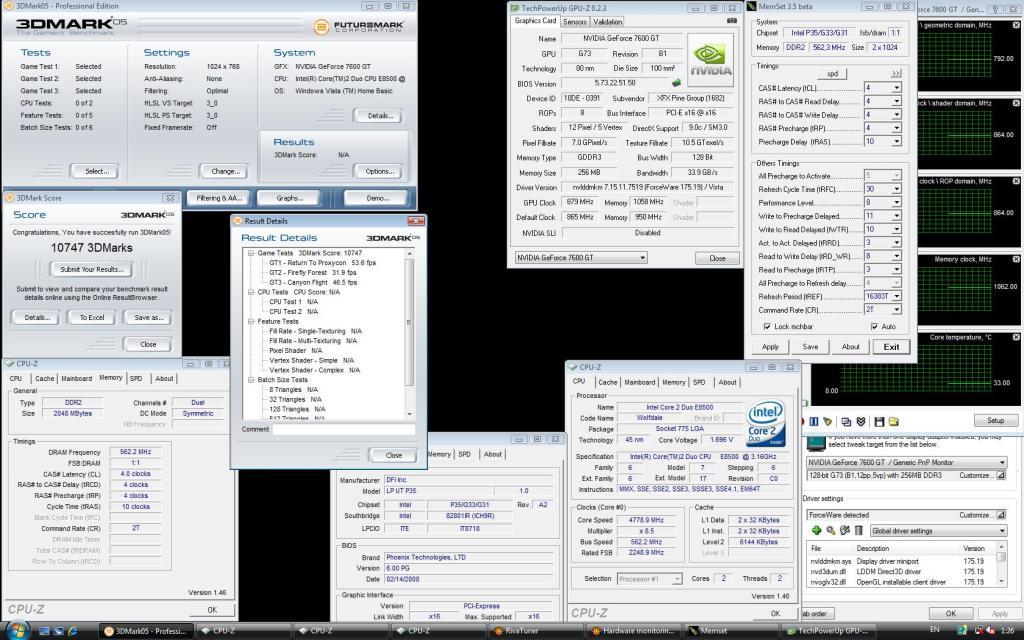Switch to the Sensors tab in GPU-Z
1024x640 pixels.
click(575, 22)
